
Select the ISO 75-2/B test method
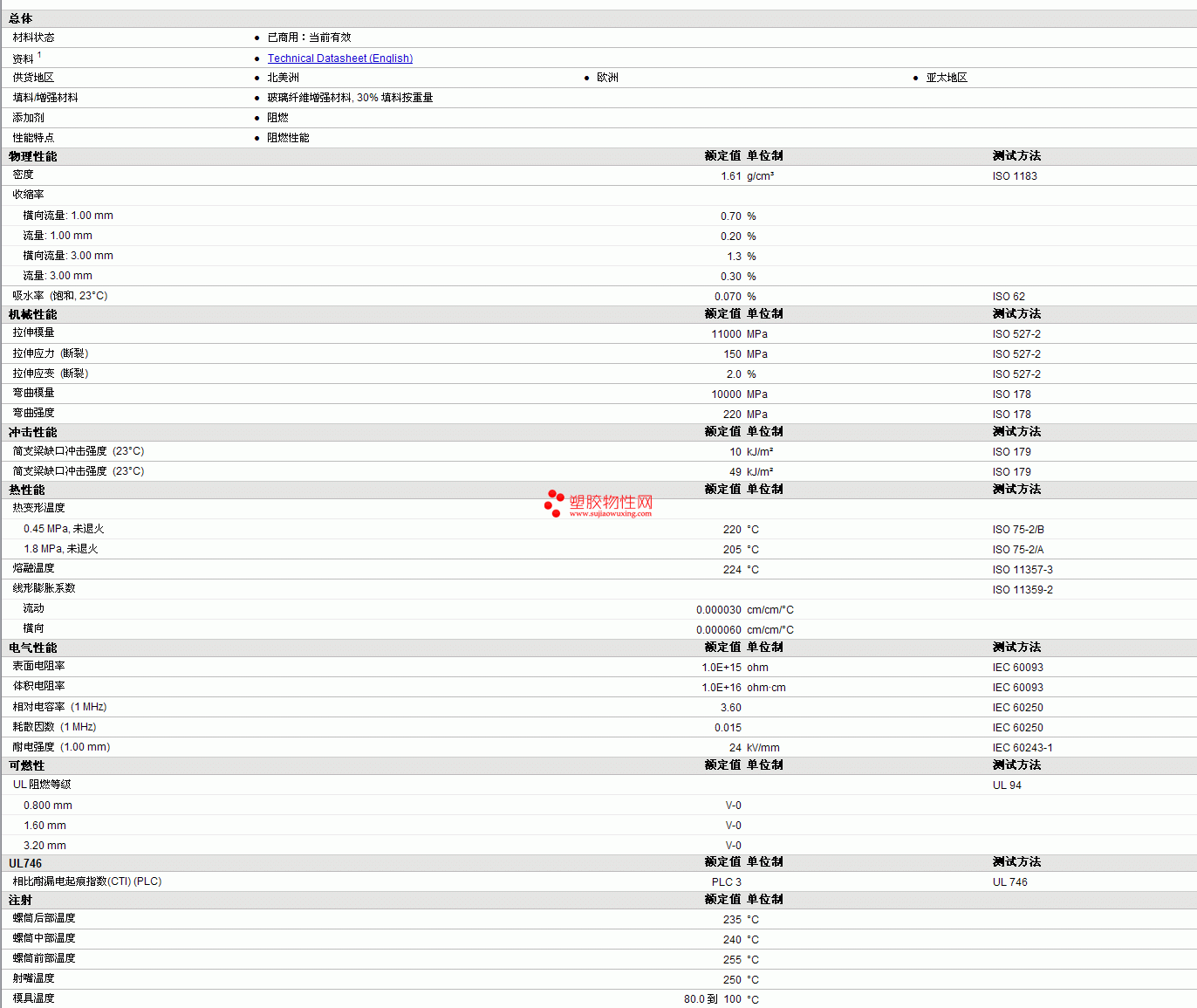[x=1018, y=530]
